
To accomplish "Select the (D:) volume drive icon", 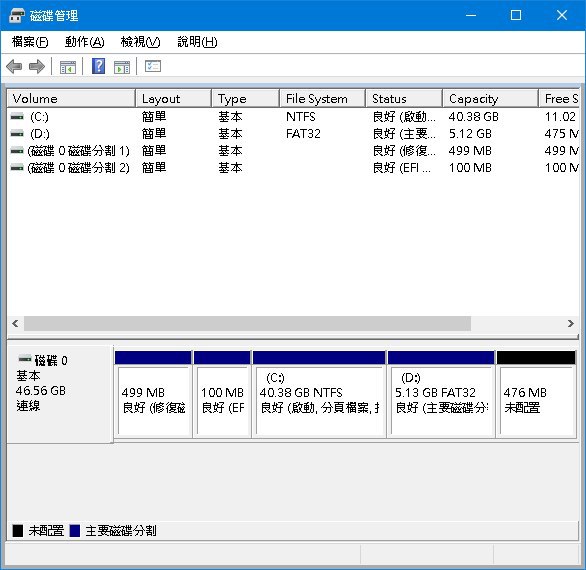I will click(x=17, y=133).
